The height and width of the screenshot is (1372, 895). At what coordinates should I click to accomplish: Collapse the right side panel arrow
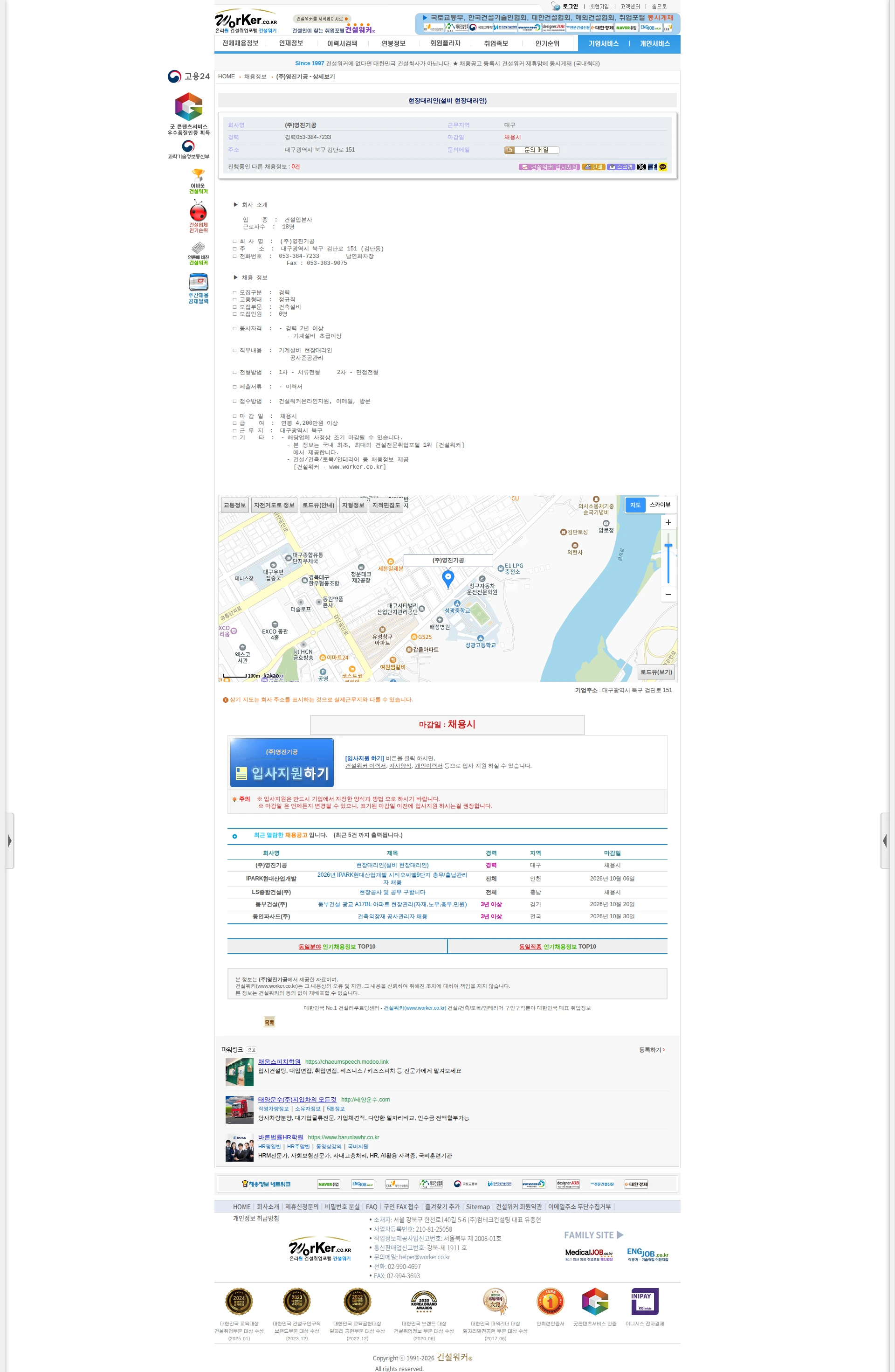coord(885,840)
